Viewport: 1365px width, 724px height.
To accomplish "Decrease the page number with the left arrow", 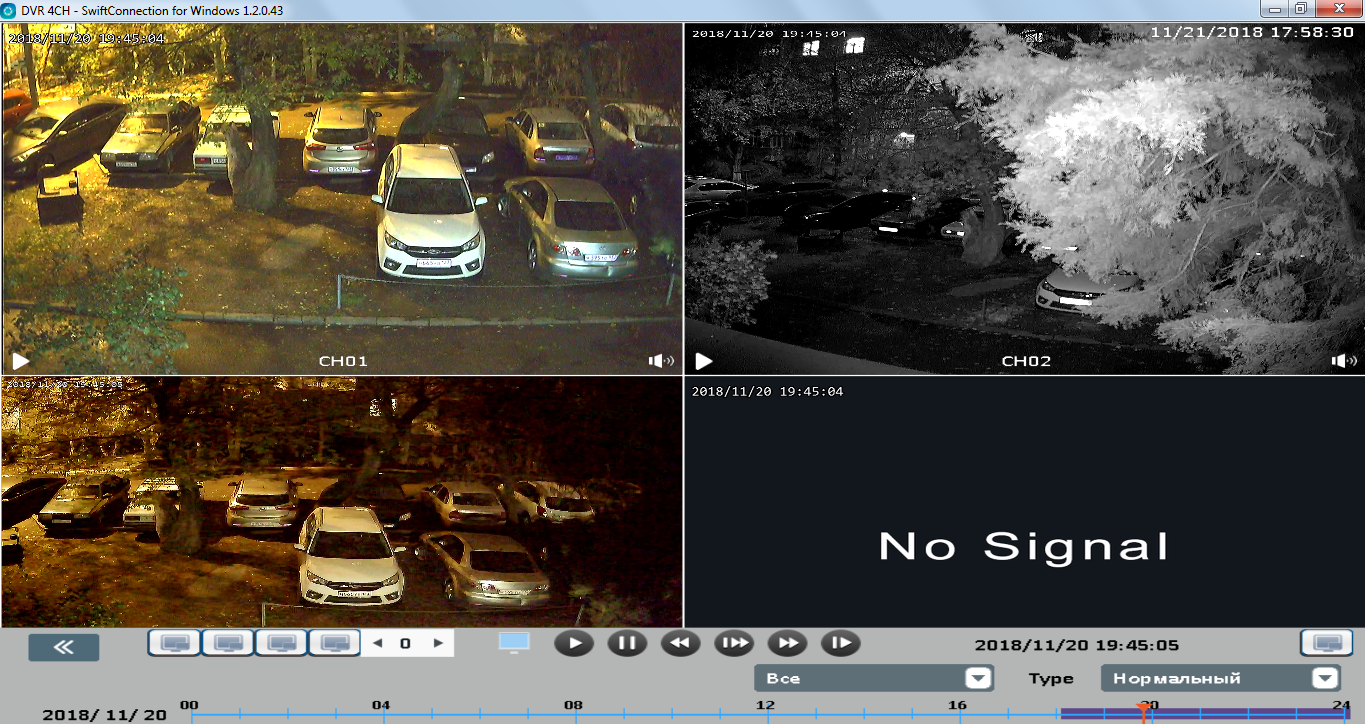I will coord(377,643).
